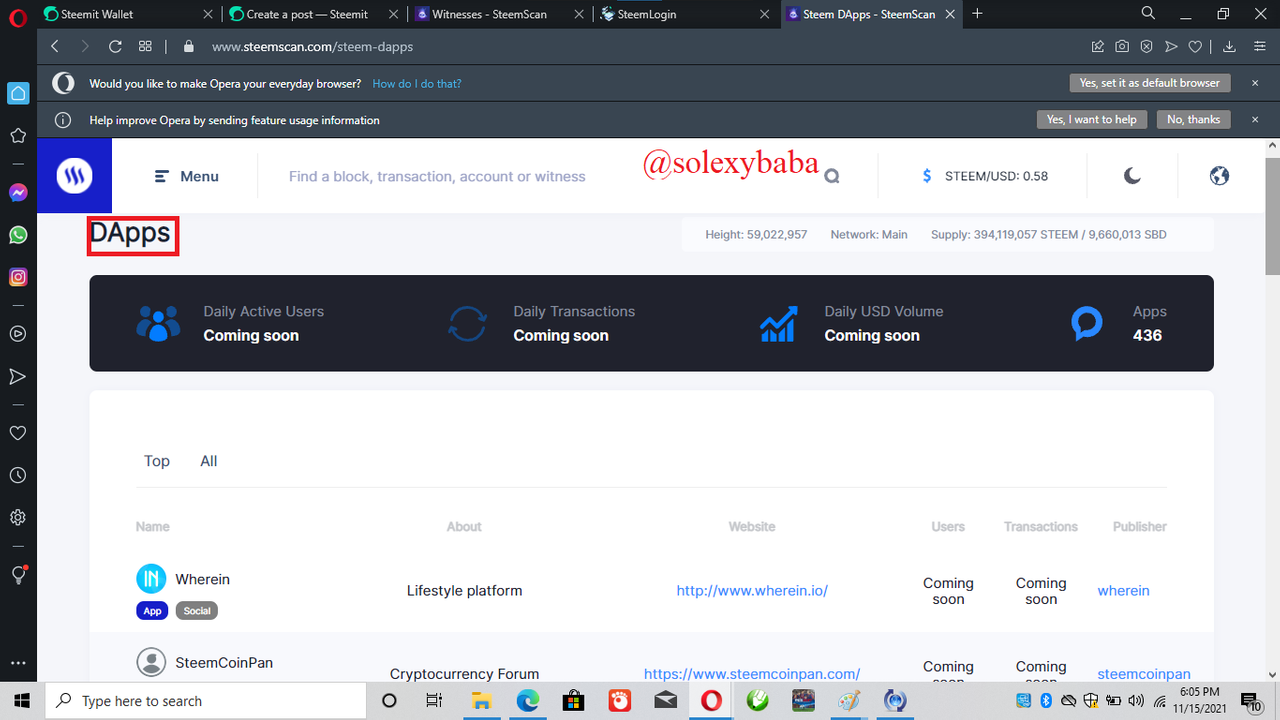This screenshot has height=720, width=1280.
Task: Click the Wherein app name
Action: pyautogui.click(x=202, y=579)
